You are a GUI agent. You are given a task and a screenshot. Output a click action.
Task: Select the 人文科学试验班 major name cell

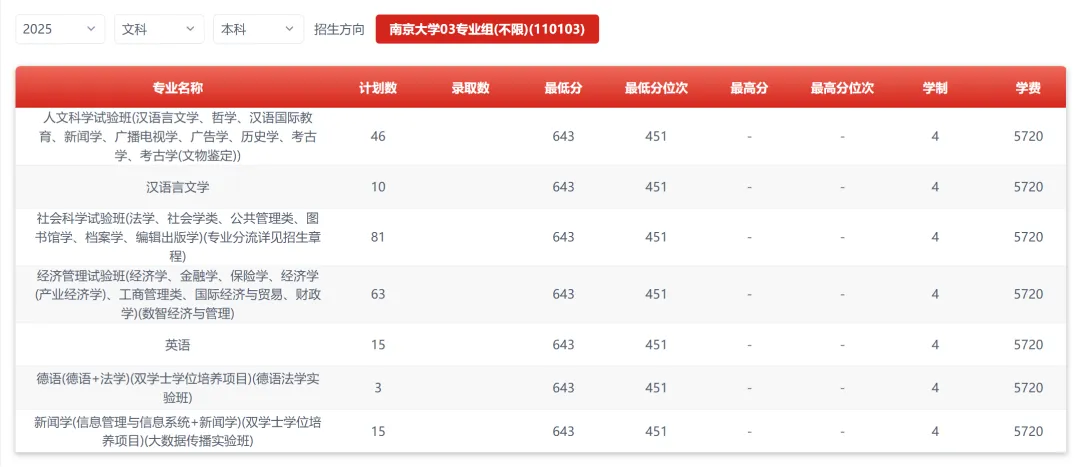click(178, 136)
